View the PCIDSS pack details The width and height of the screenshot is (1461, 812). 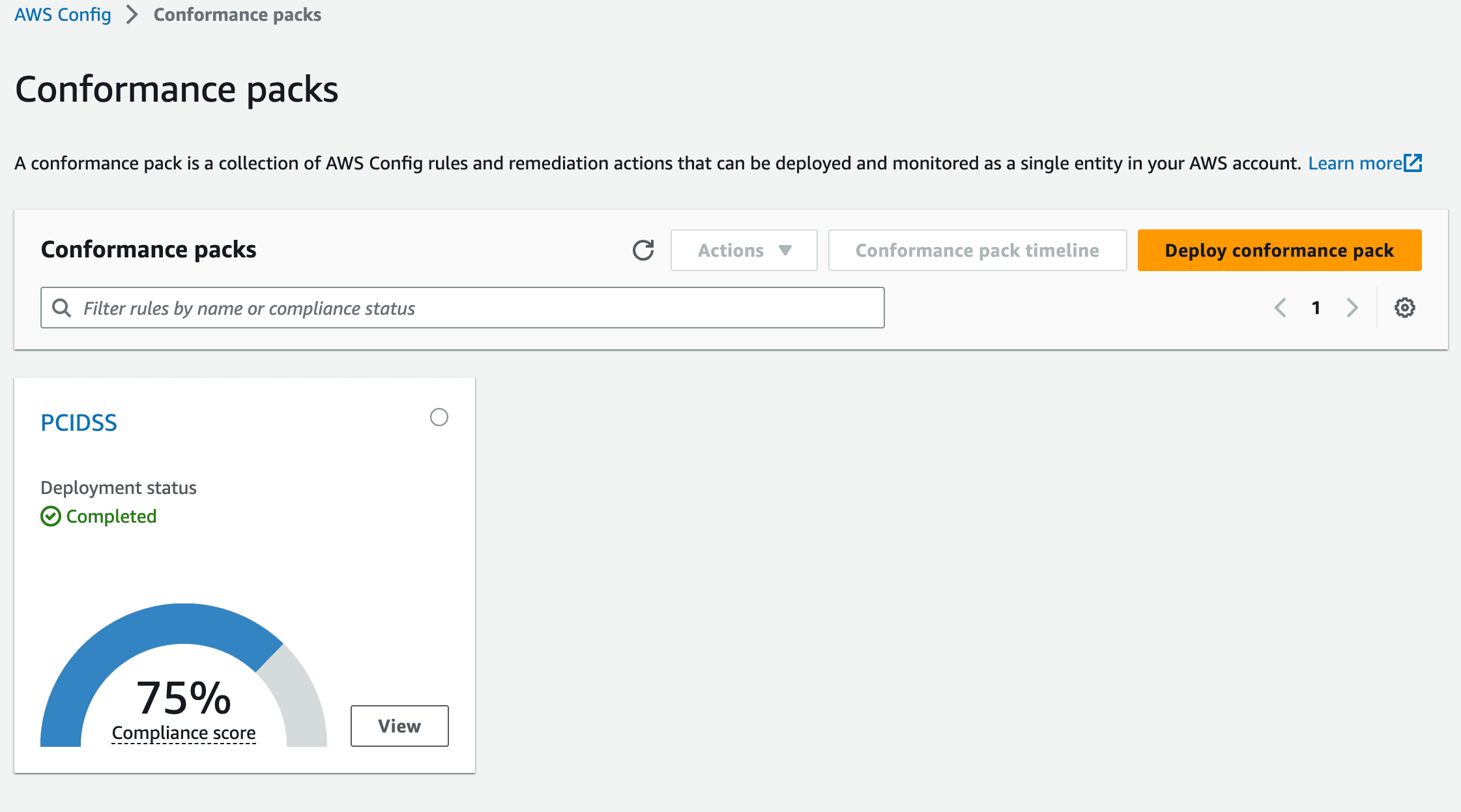[399, 726]
